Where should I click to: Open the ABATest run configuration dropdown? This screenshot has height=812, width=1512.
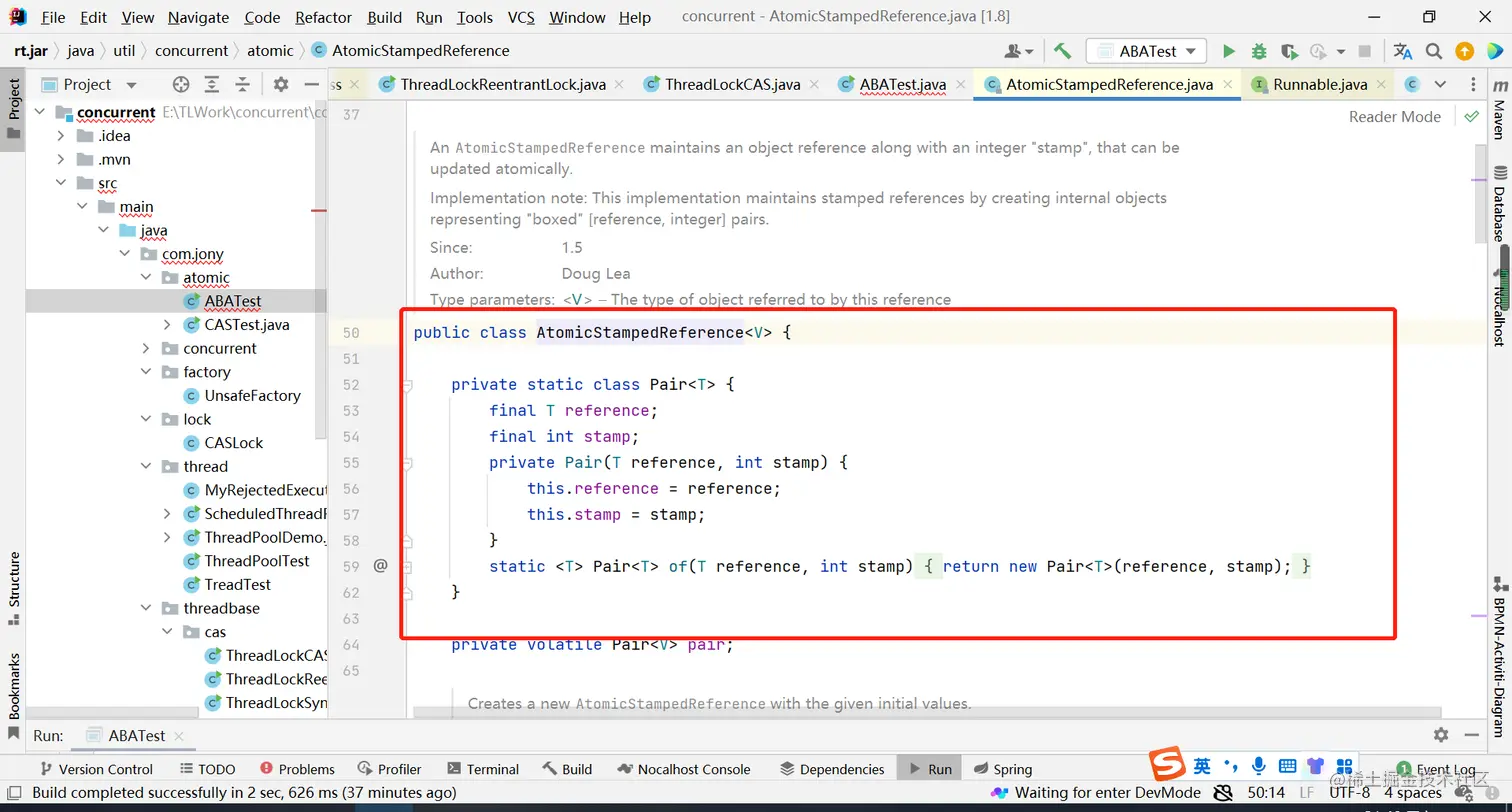1147,51
